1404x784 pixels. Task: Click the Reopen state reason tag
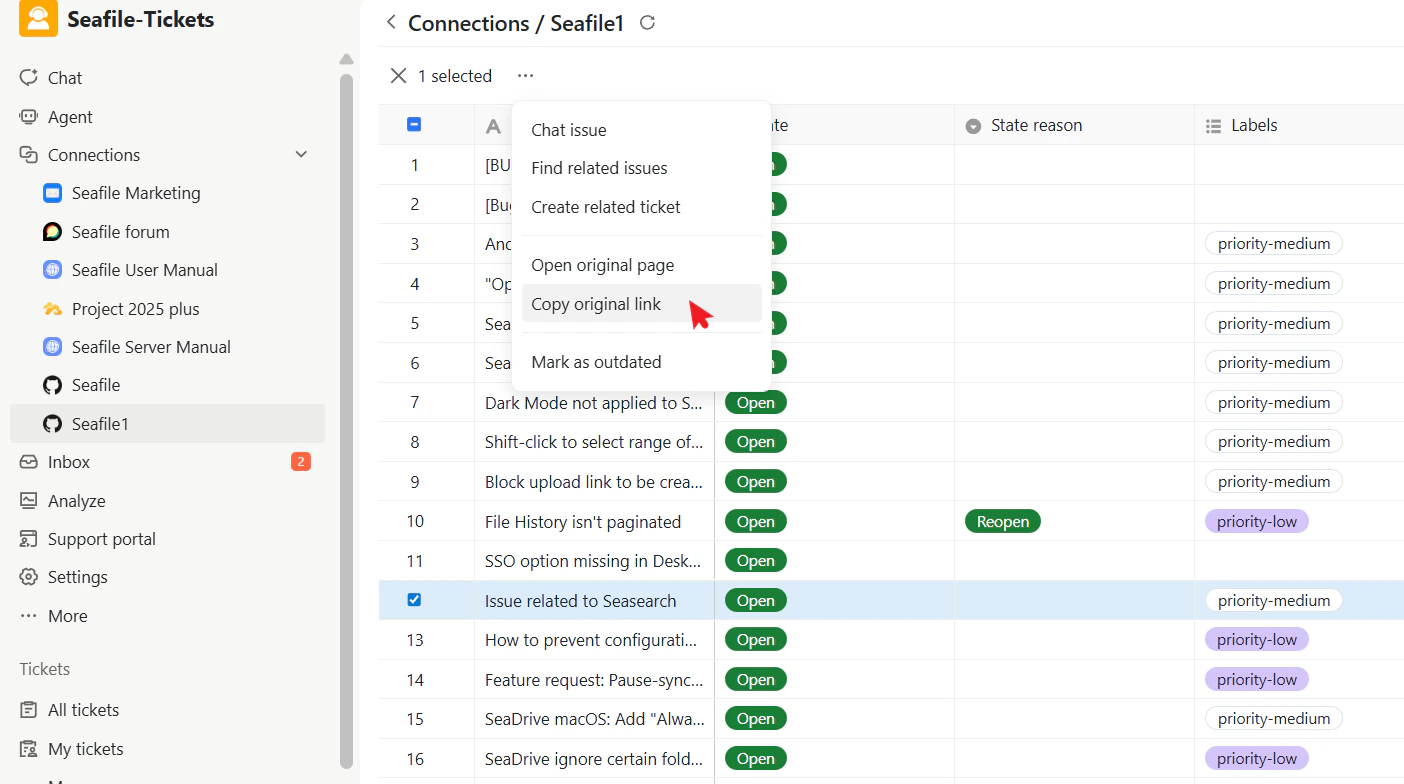tap(1003, 521)
